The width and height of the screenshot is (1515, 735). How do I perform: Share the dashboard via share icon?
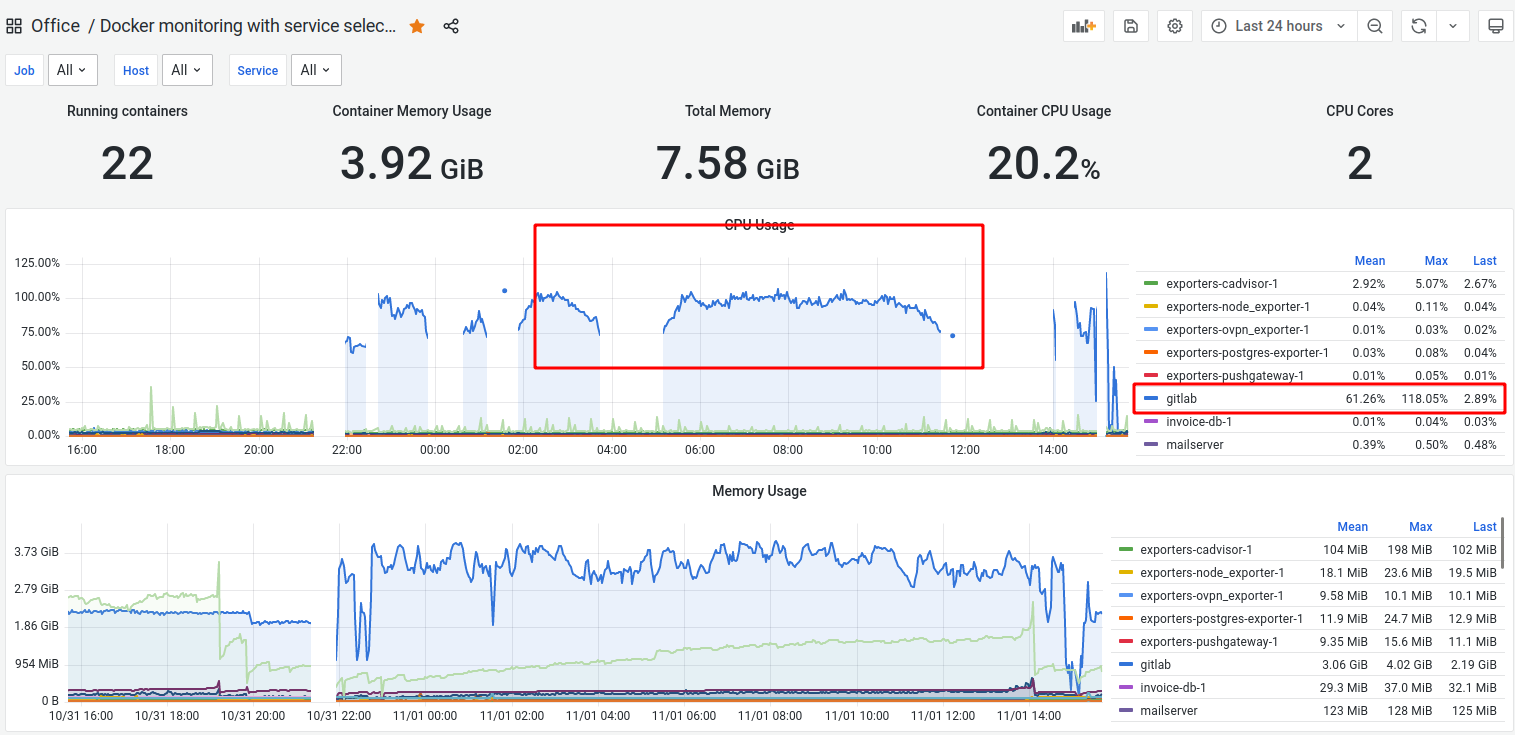[451, 27]
